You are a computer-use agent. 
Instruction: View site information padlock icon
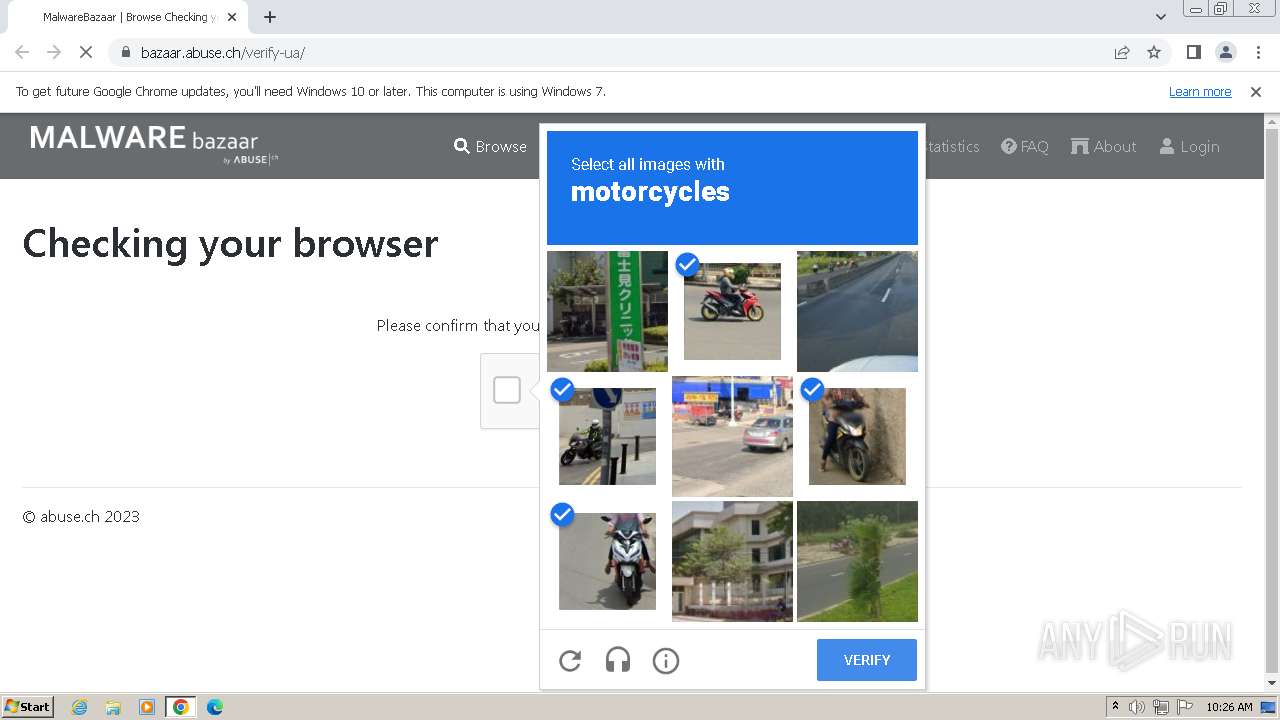pos(125,52)
